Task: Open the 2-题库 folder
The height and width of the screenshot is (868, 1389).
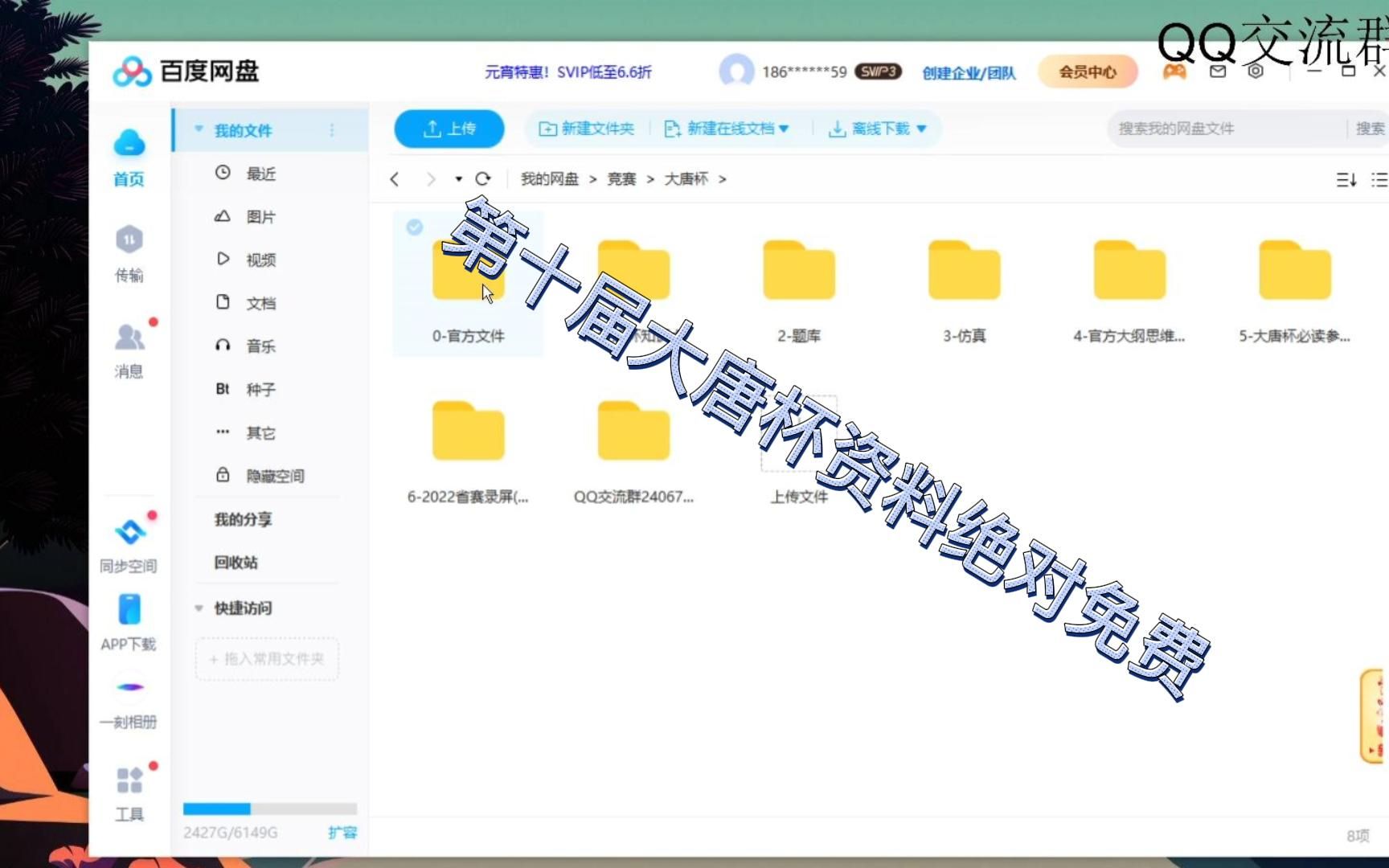Action: [799, 292]
